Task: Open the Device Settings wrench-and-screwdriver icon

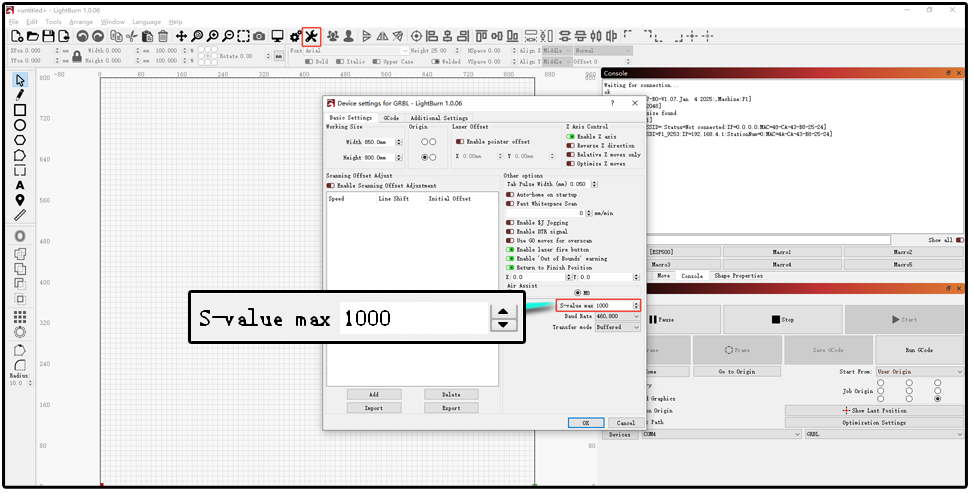Action: click(x=311, y=37)
